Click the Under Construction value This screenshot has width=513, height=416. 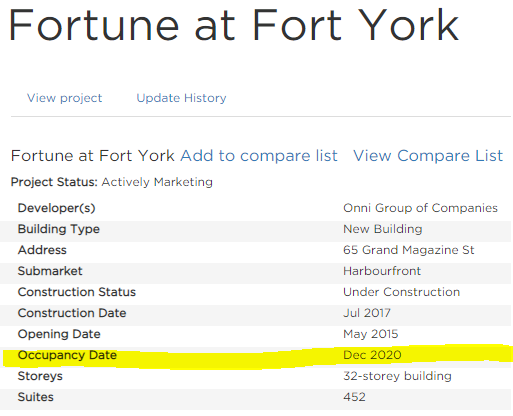coord(402,292)
